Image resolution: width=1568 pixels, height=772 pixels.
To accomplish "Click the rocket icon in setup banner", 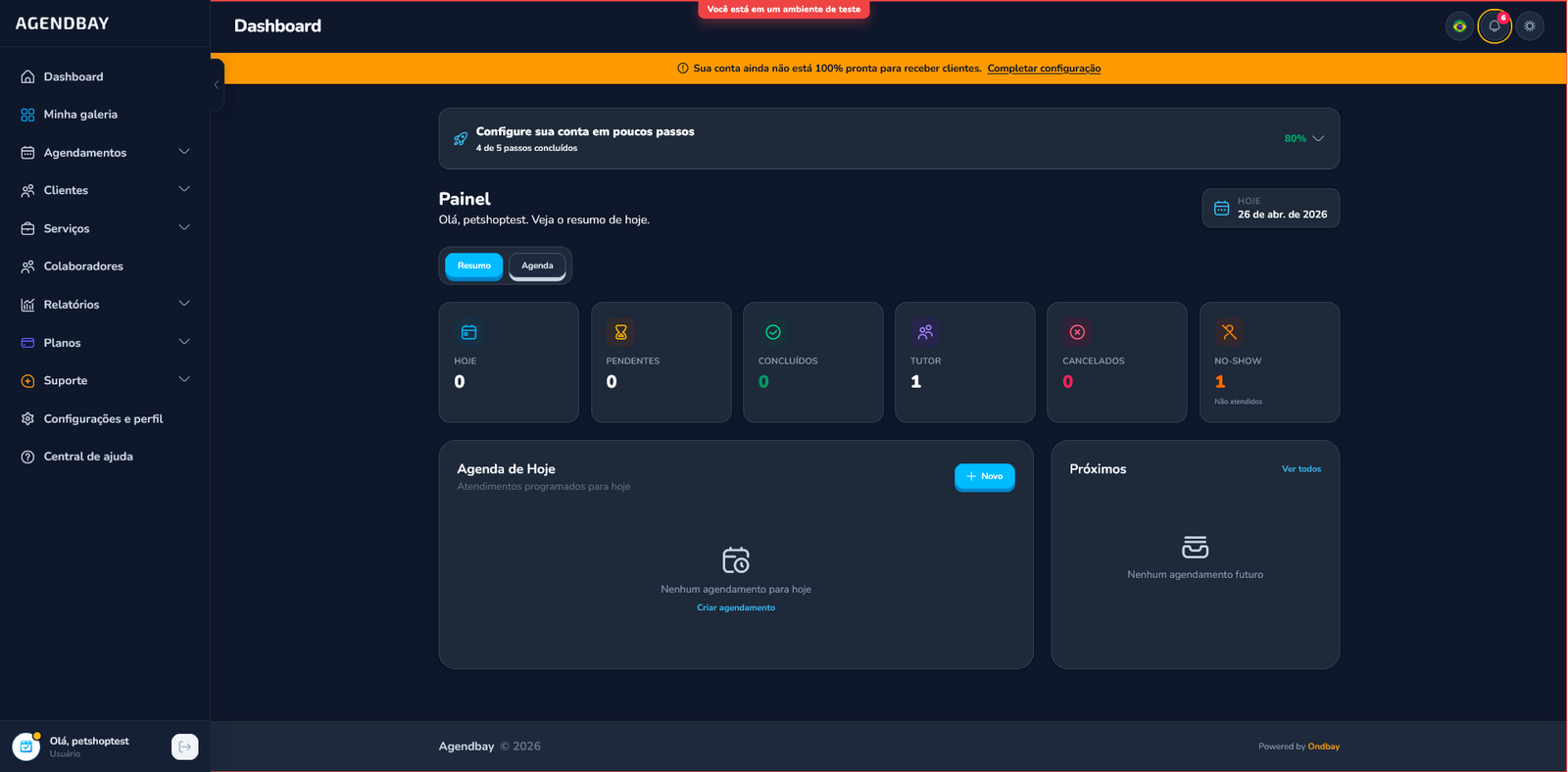I will tap(461, 139).
